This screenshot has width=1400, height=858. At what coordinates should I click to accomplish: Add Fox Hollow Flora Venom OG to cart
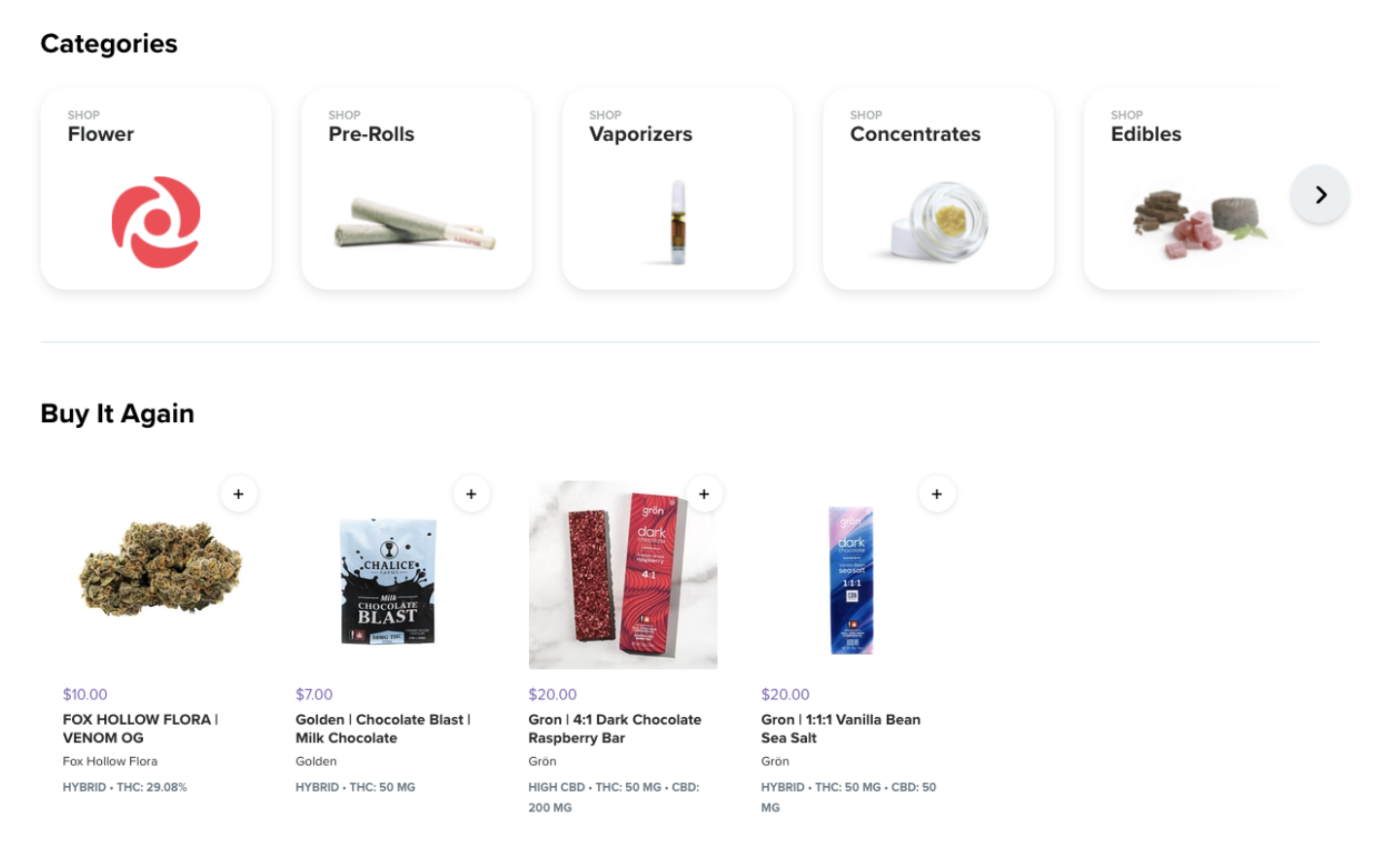238,494
